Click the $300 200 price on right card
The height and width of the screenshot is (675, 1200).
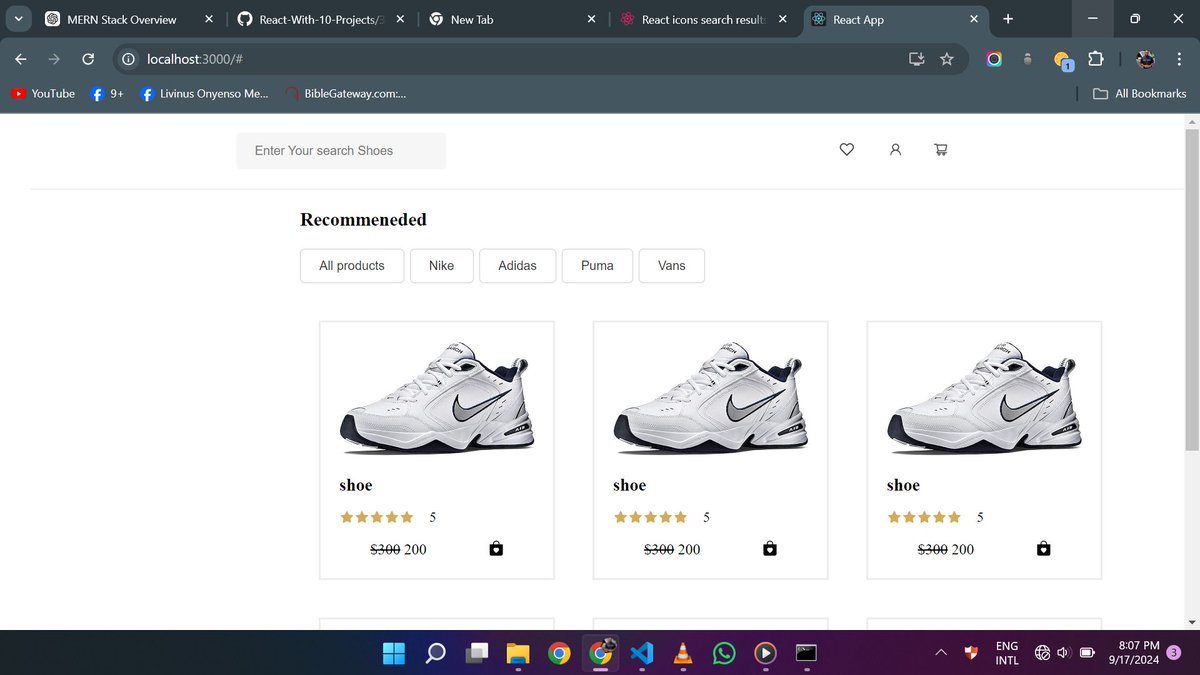click(x=946, y=549)
